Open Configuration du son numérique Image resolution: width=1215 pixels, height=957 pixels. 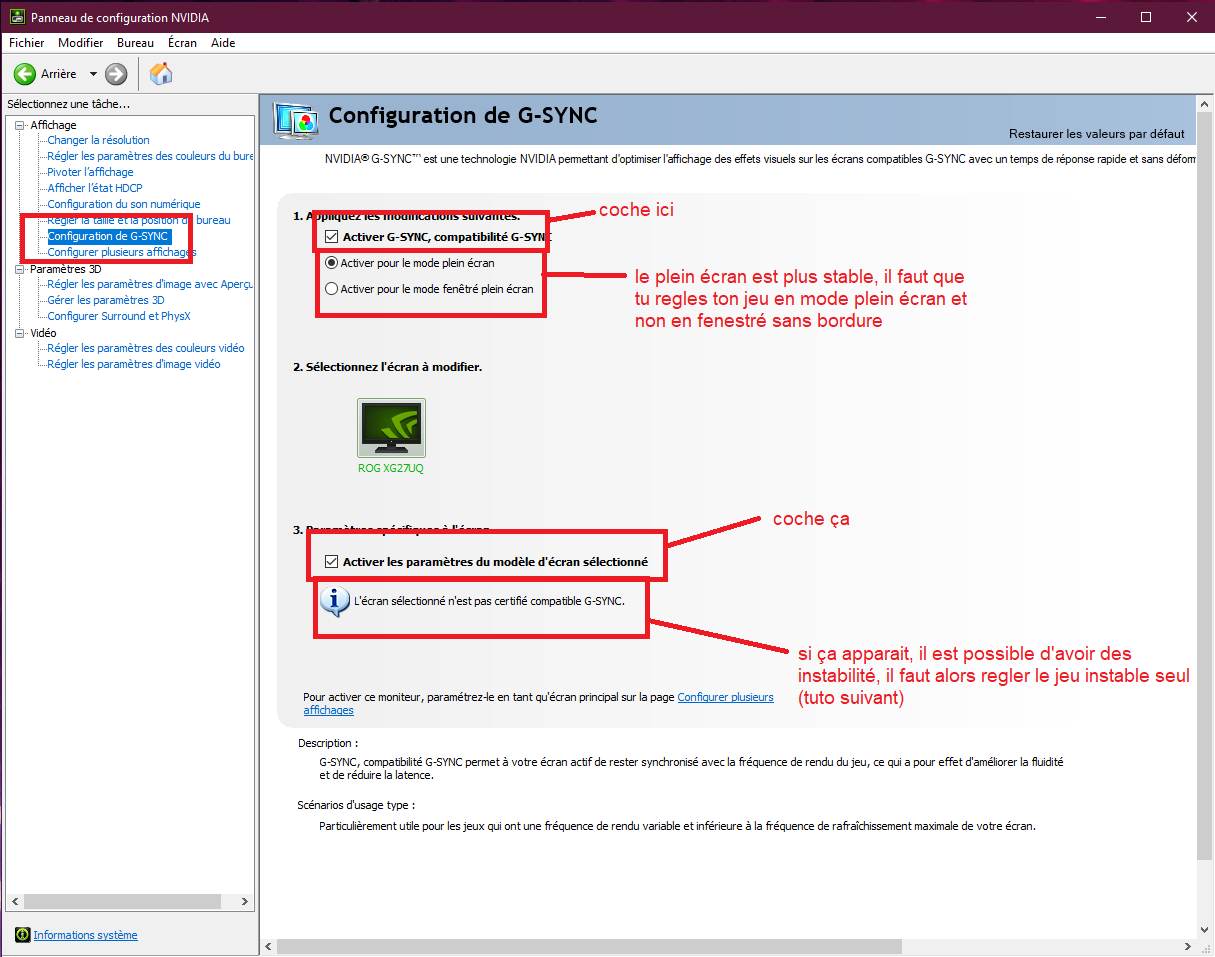click(x=124, y=204)
